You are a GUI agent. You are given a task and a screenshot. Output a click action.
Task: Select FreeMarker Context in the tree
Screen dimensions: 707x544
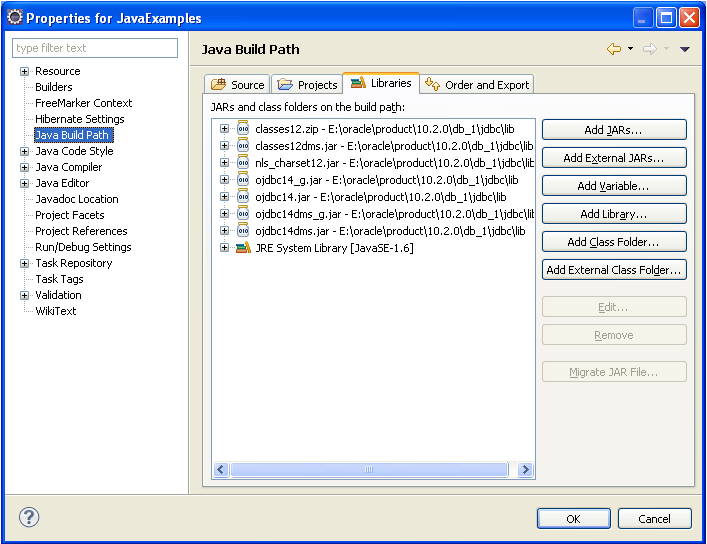tap(83, 103)
